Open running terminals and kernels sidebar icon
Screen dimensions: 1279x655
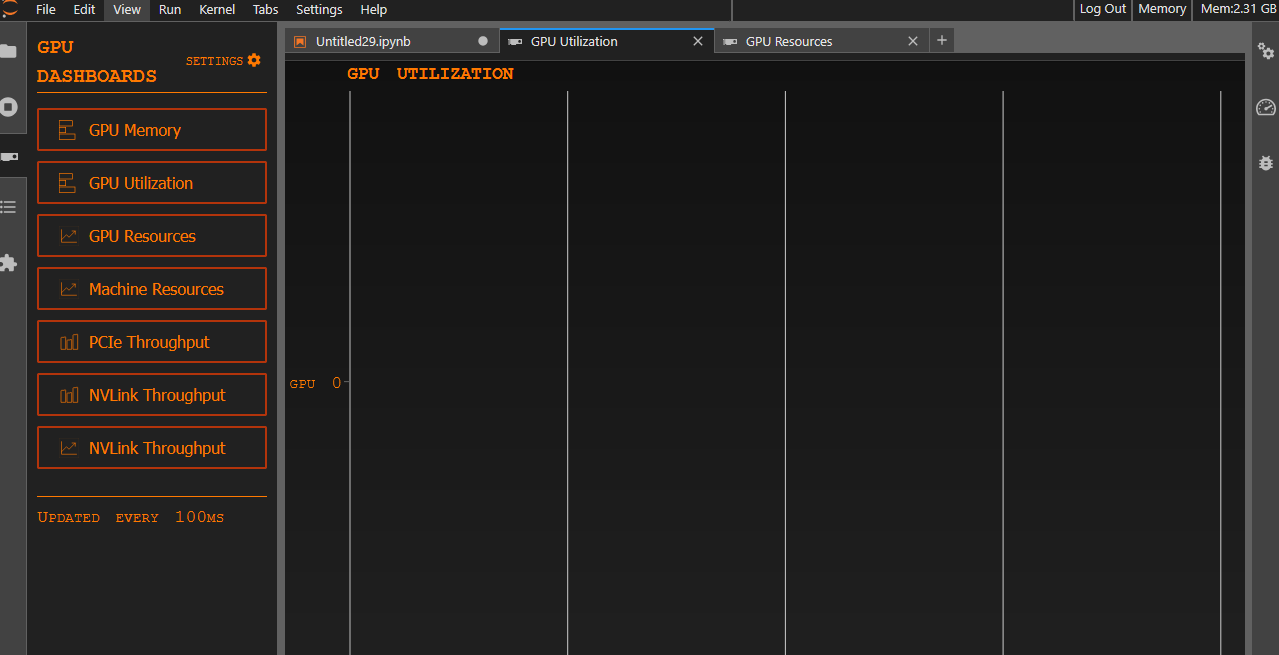pyautogui.click(x=9, y=107)
